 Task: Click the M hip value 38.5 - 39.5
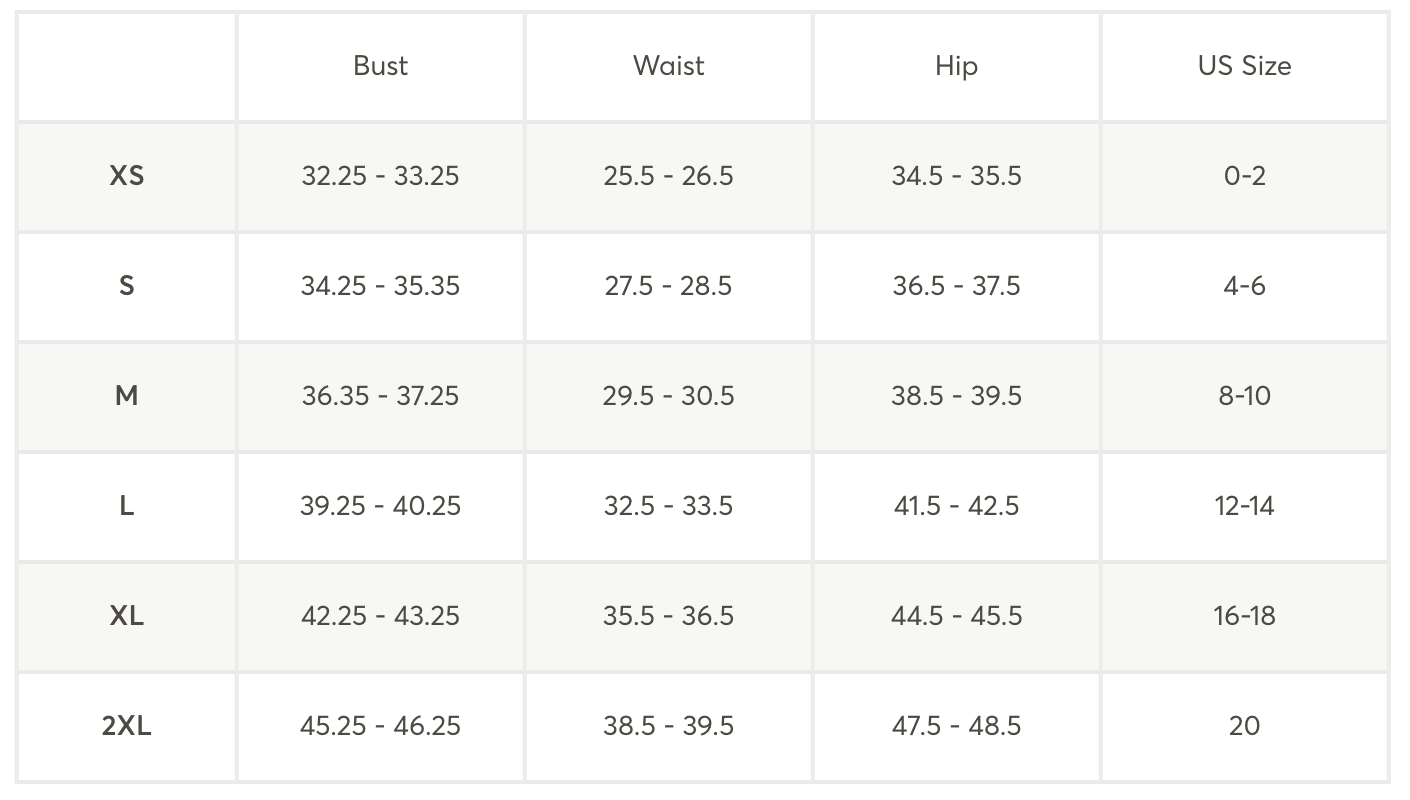(x=956, y=396)
